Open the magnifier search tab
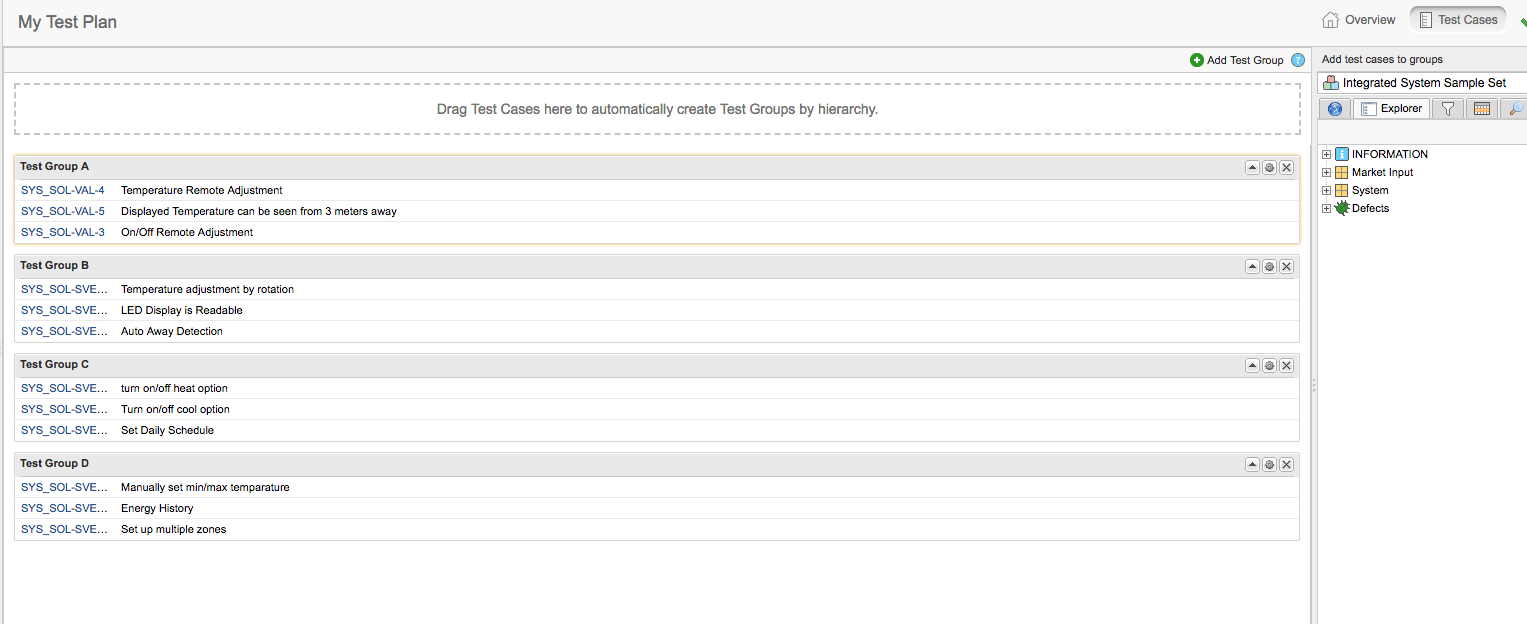Viewport: 1527px width, 624px height. coord(1516,109)
